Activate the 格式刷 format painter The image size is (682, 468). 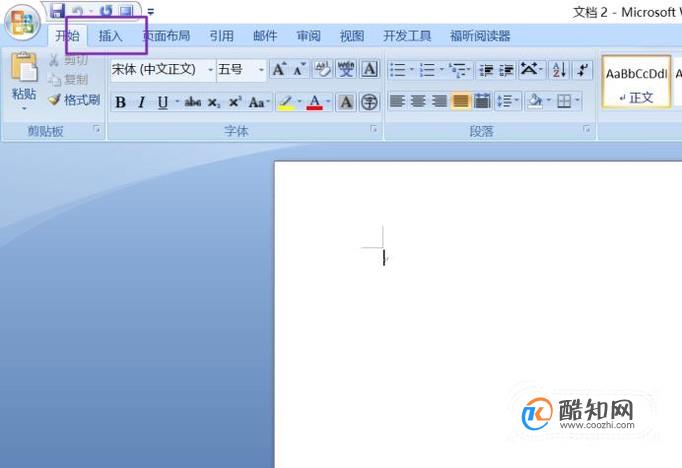point(74,100)
